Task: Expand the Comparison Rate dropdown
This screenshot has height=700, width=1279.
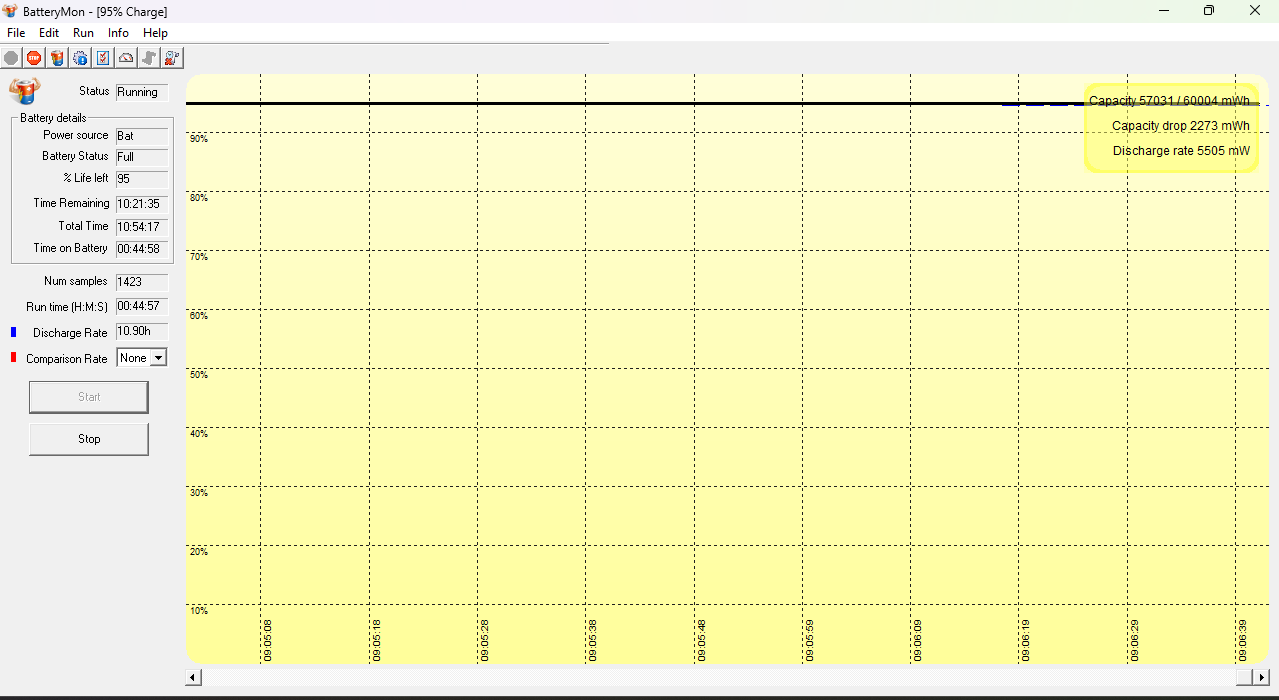Action: tap(158, 358)
